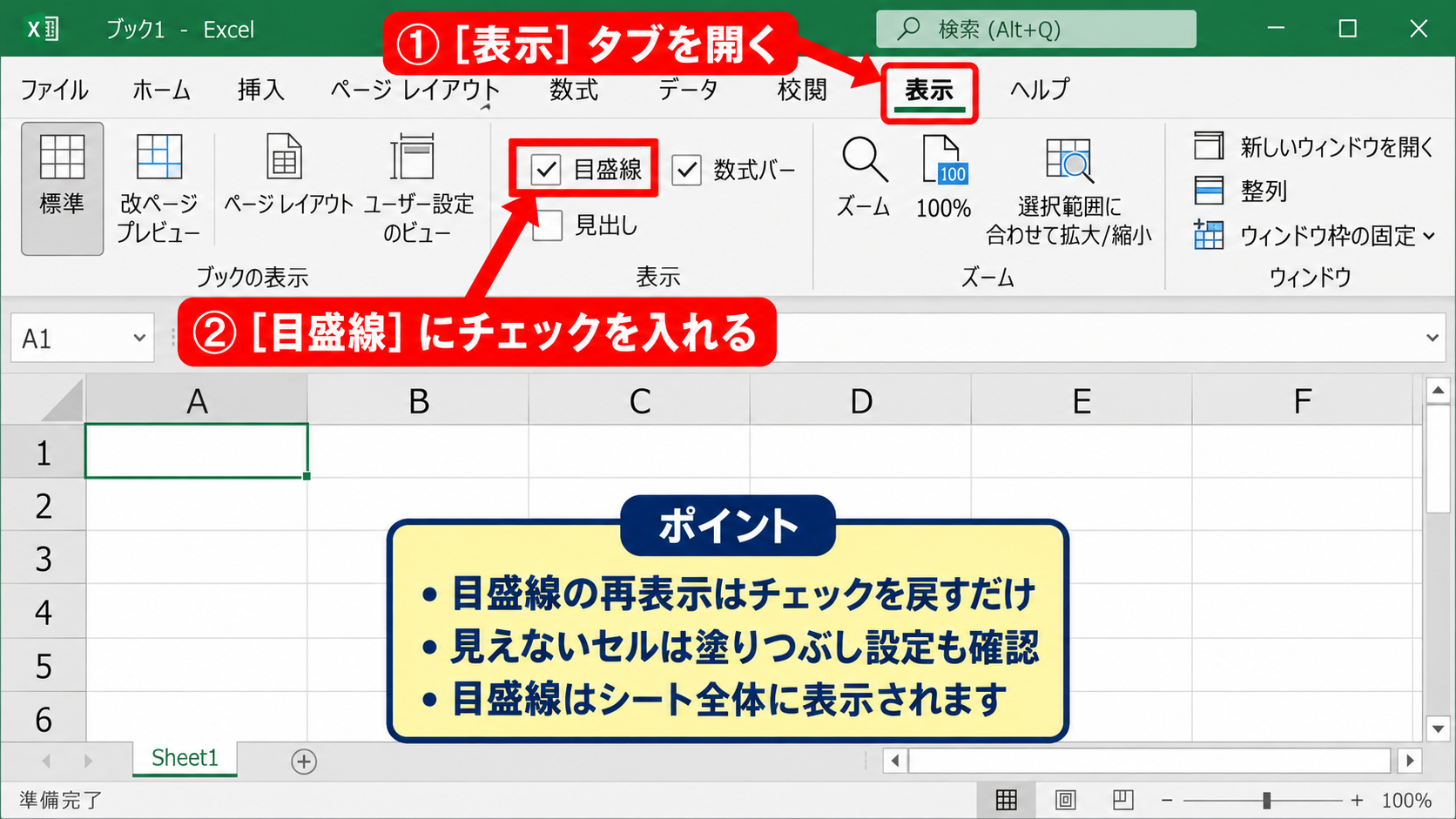The width and height of the screenshot is (1456, 819).
Task: Click vertical scrollbar down arrow
Action: (x=1438, y=728)
